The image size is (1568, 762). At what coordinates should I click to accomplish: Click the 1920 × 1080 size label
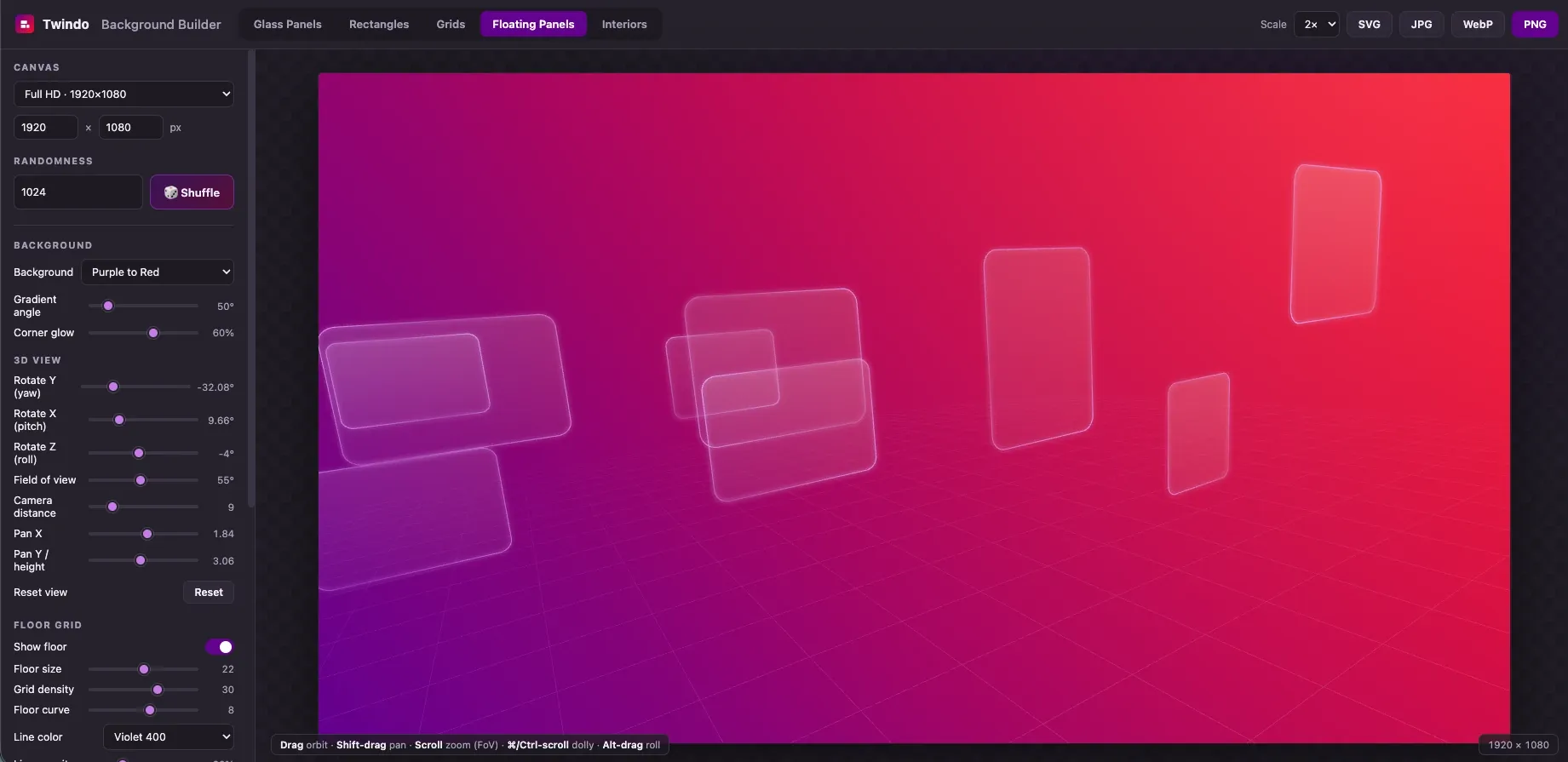pos(1519,745)
